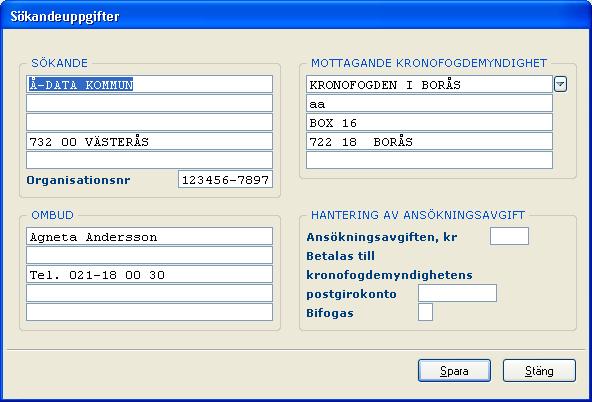The width and height of the screenshot is (592, 402).
Task: Click the HANTERING AV ANSÖKNINGSAVGIFT heading
Action: click(x=418, y=215)
